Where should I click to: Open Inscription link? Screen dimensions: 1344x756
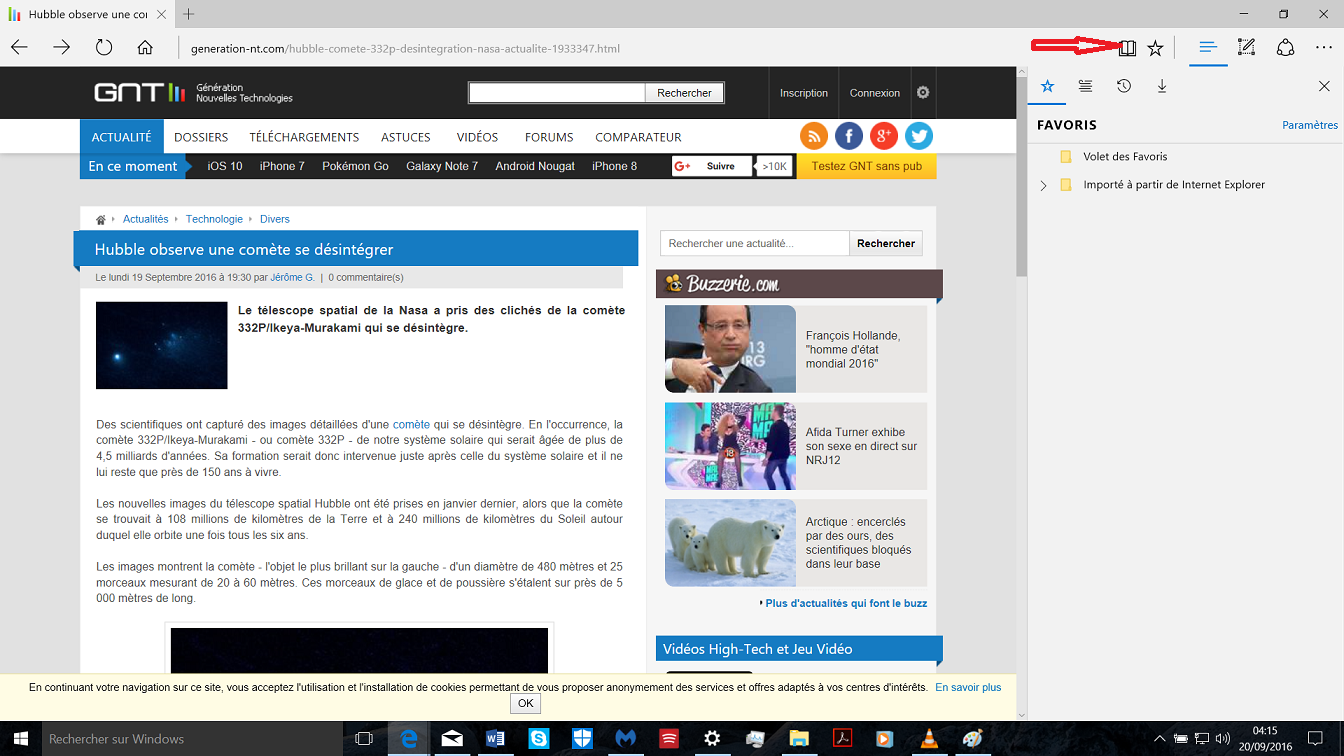point(804,93)
